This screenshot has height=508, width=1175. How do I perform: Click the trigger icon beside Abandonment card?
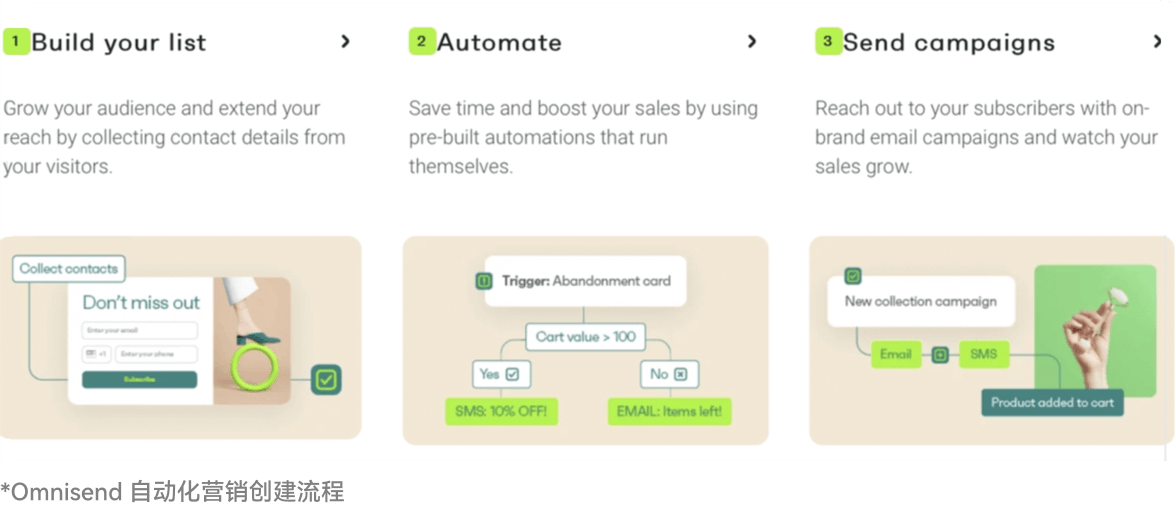pyautogui.click(x=484, y=282)
